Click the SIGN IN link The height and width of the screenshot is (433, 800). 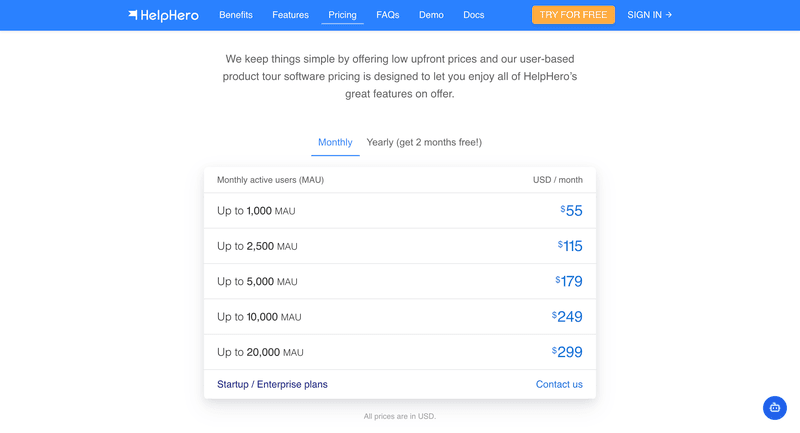(x=649, y=15)
